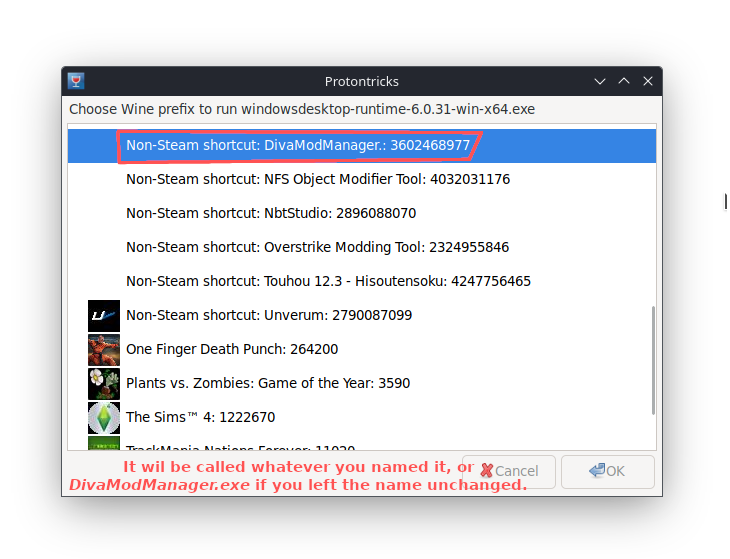Close the Protontricks dialog

(x=648, y=81)
